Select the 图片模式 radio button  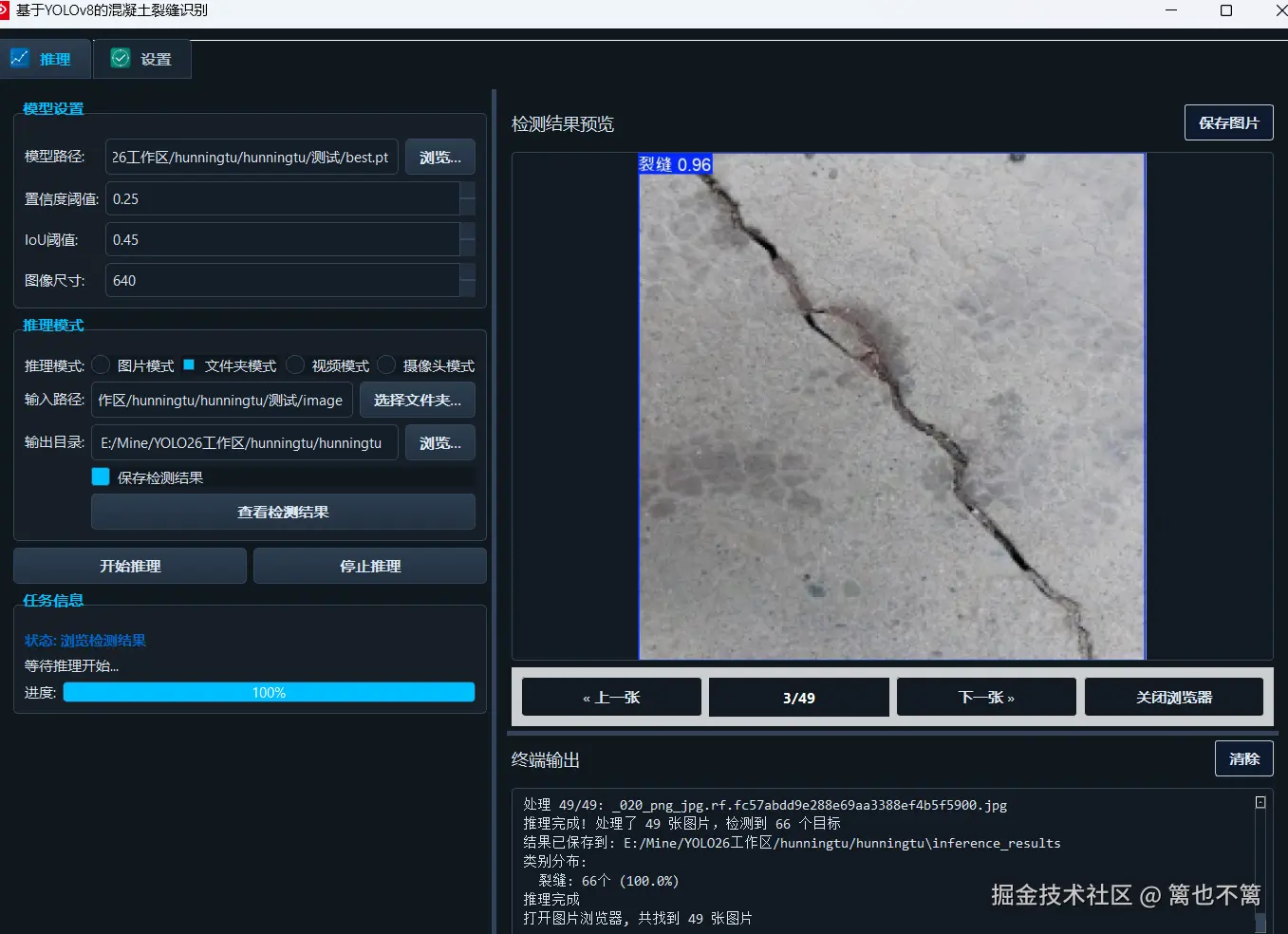100,364
